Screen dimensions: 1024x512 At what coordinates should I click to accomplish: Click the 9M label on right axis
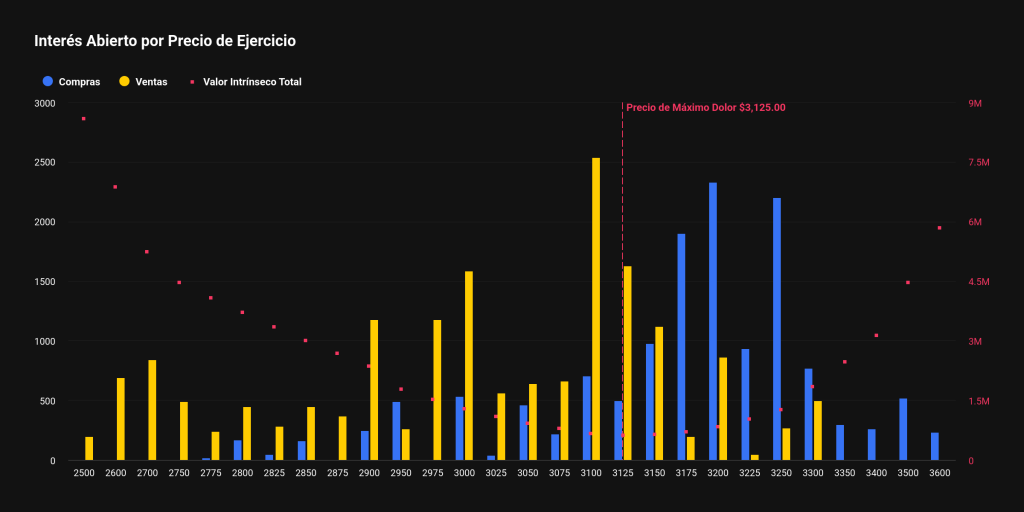(975, 103)
